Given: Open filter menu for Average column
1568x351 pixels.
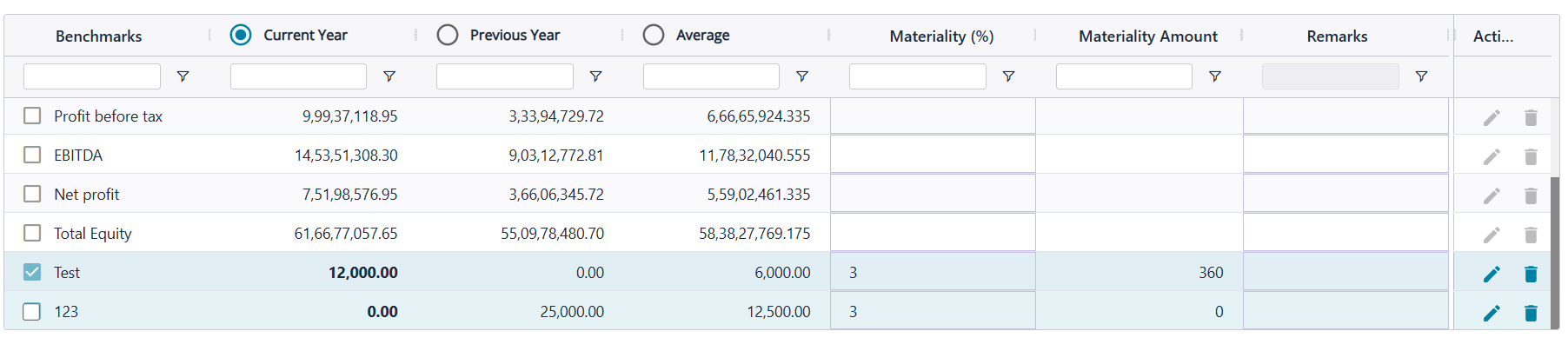Looking at the screenshot, I should coord(802,76).
